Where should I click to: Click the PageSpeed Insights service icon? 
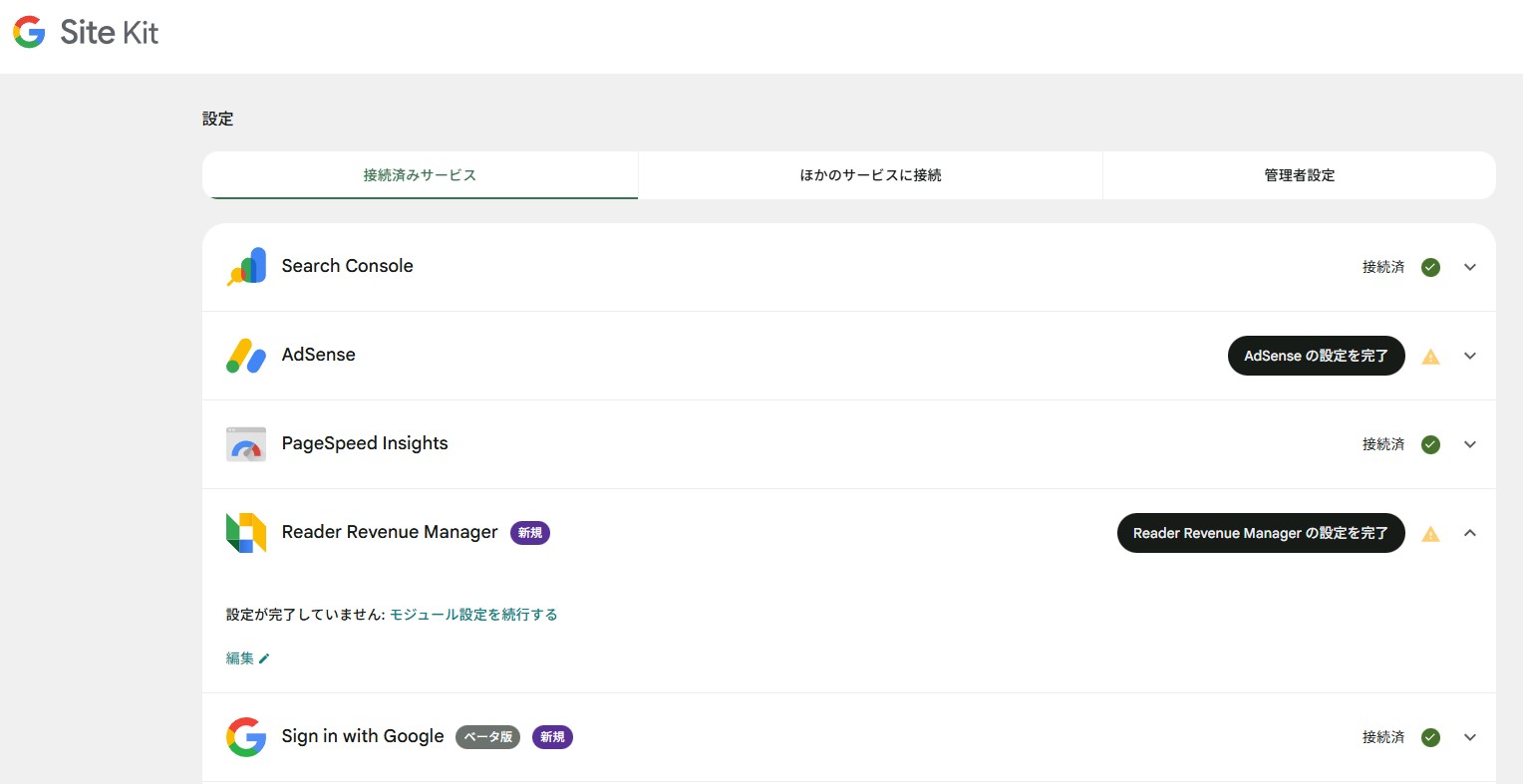tap(245, 443)
